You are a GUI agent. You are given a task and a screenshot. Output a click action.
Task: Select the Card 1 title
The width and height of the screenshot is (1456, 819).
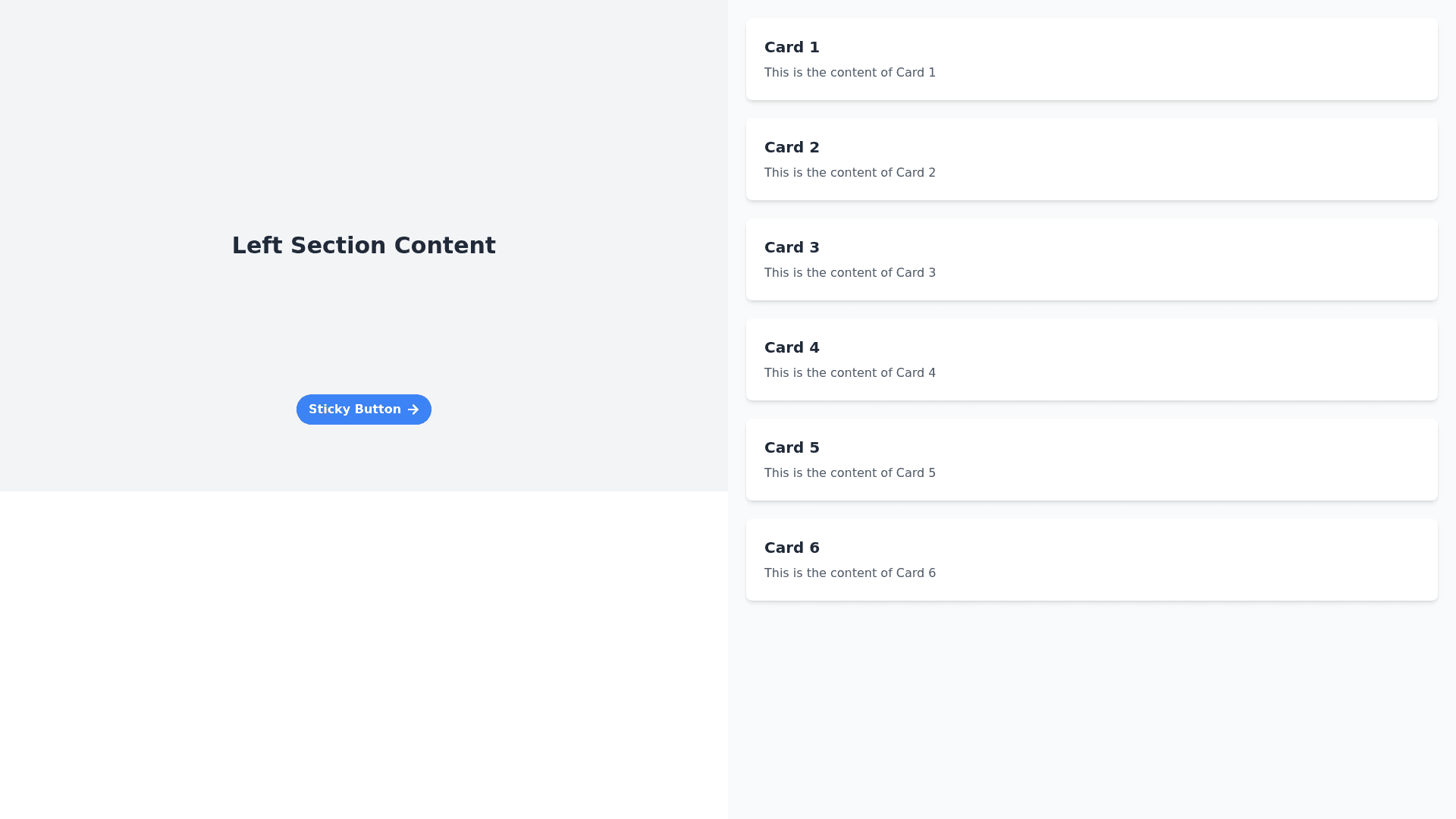point(792,47)
